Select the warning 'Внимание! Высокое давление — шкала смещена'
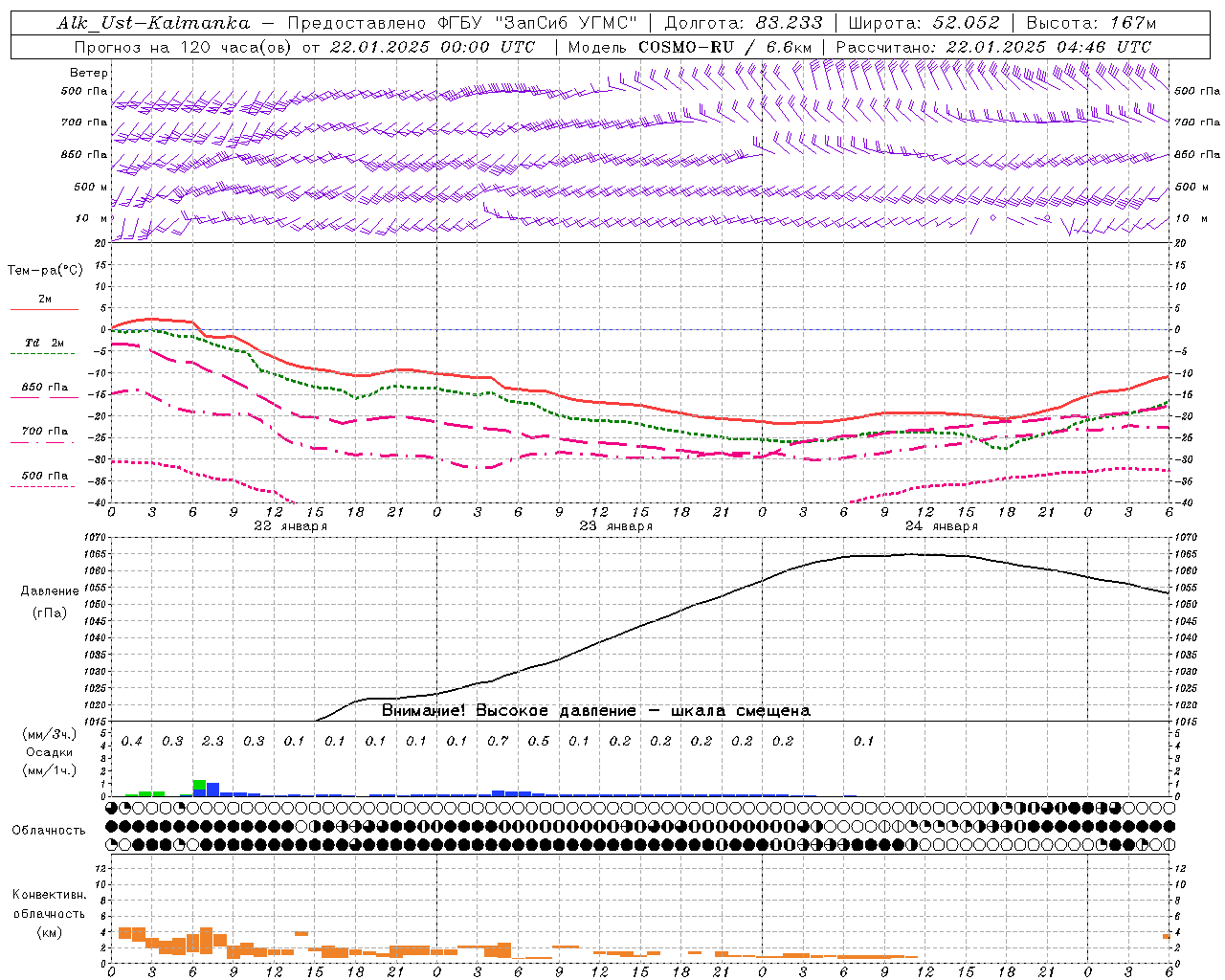1225x980 pixels. tap(596, 711)
